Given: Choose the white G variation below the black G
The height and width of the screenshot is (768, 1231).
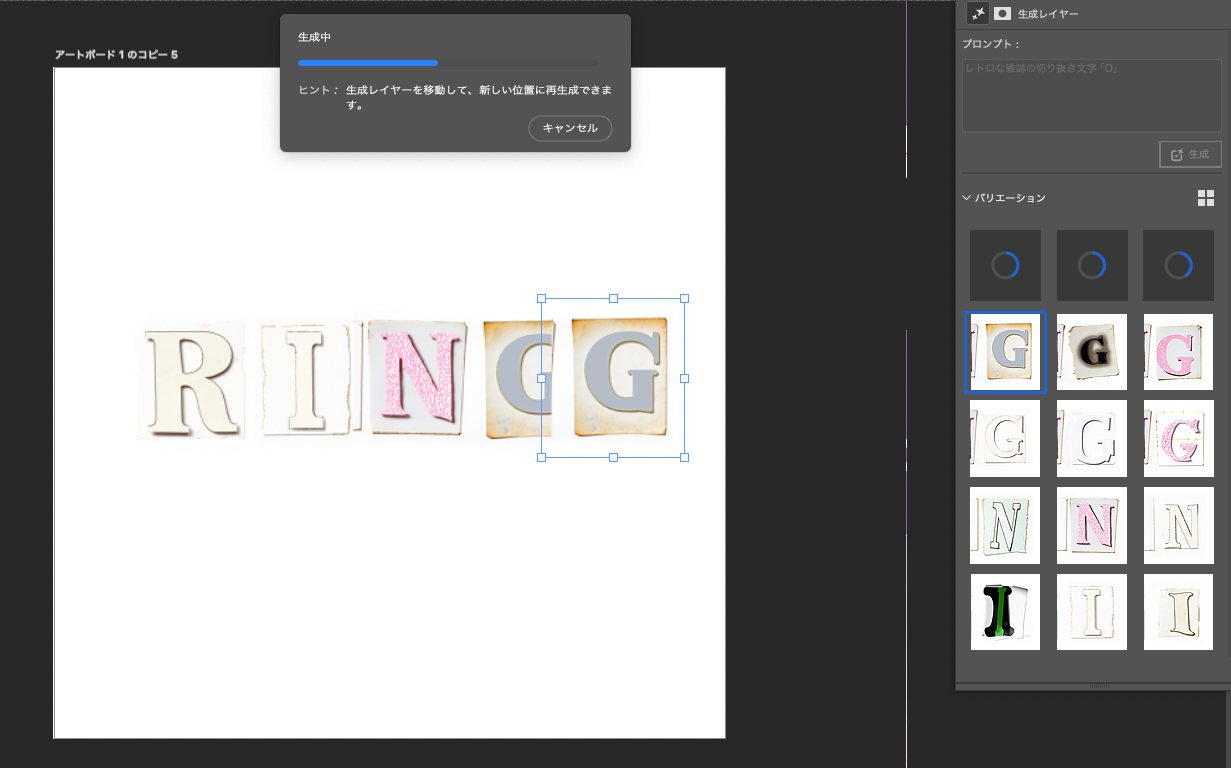Looking at the screenshot, I should coord(1092,438).
